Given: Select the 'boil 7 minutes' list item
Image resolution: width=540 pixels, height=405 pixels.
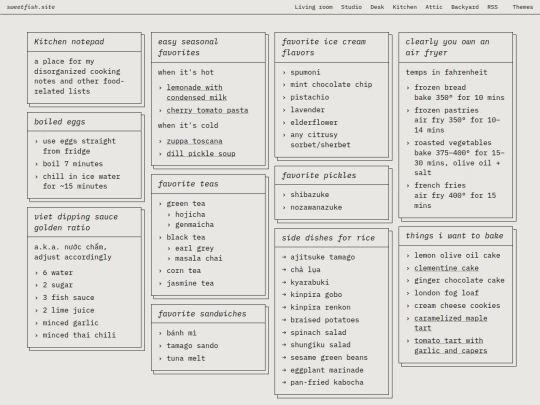Looking at the screenshot, I should [x=73, y=164].
